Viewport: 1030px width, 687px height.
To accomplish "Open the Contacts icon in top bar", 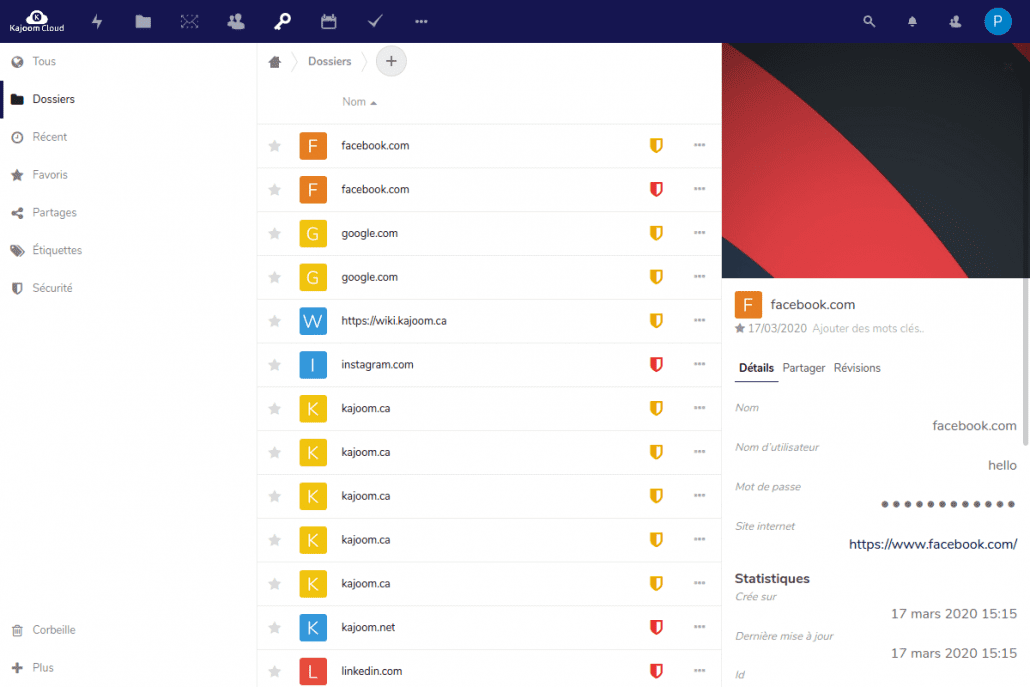I will pos(236,22).
